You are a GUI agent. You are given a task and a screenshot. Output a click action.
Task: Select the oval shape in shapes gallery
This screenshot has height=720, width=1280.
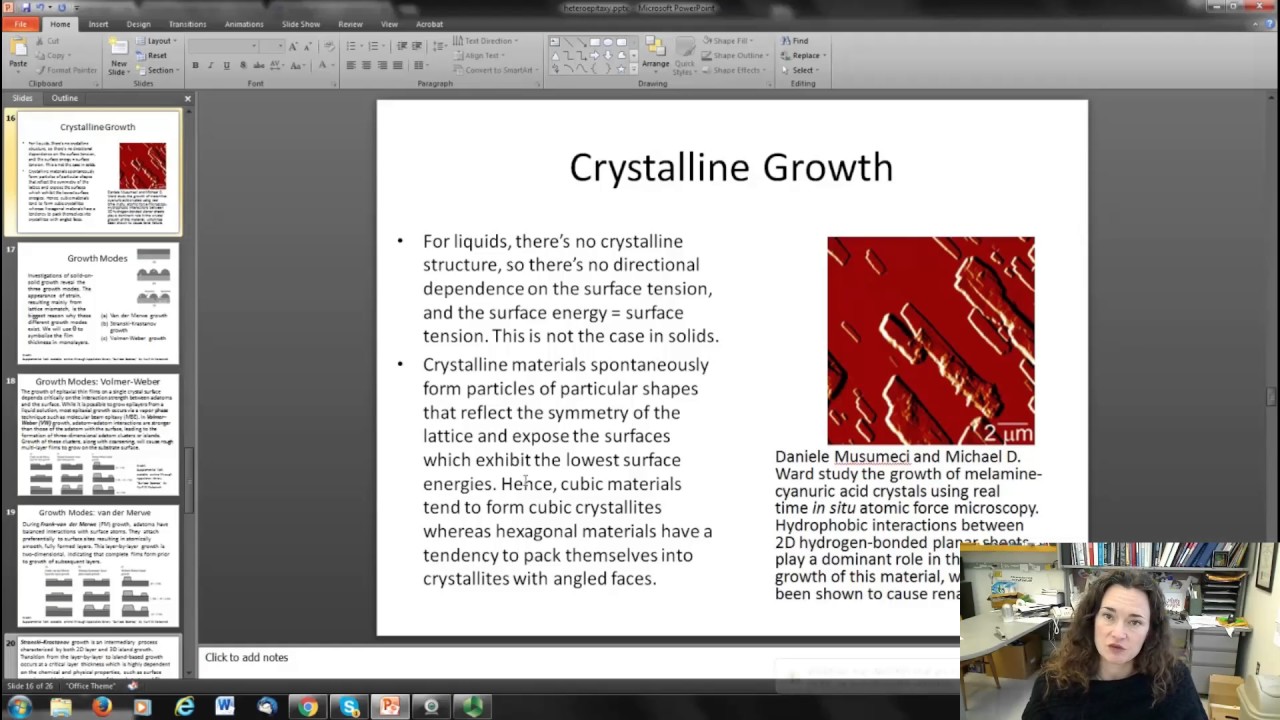(607, 43)
